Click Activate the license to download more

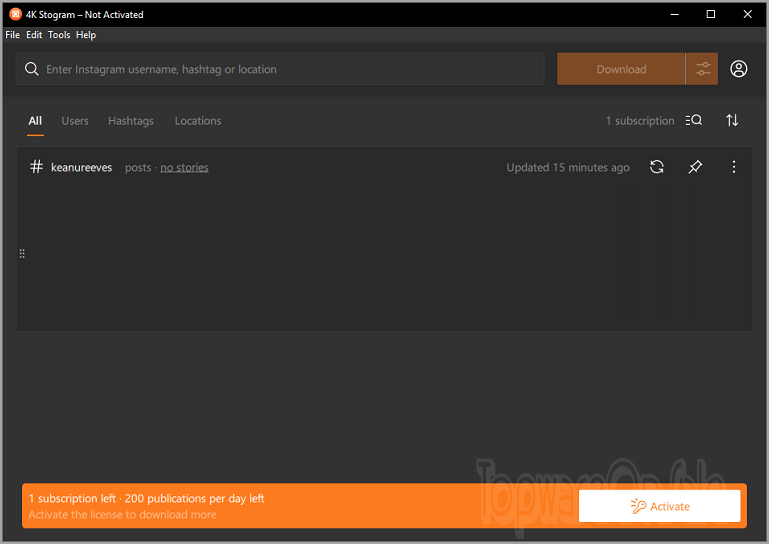pos(123,515)
